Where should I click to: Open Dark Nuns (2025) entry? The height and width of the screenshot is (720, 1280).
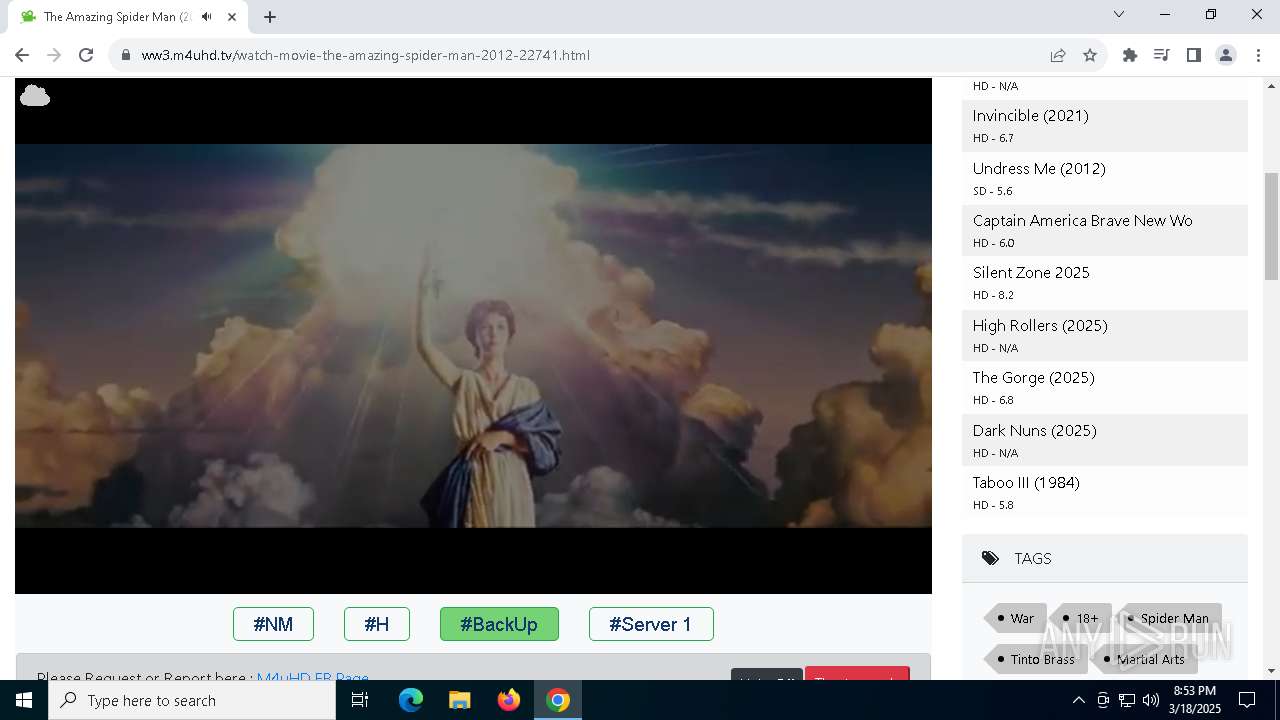coord(1105,440)
